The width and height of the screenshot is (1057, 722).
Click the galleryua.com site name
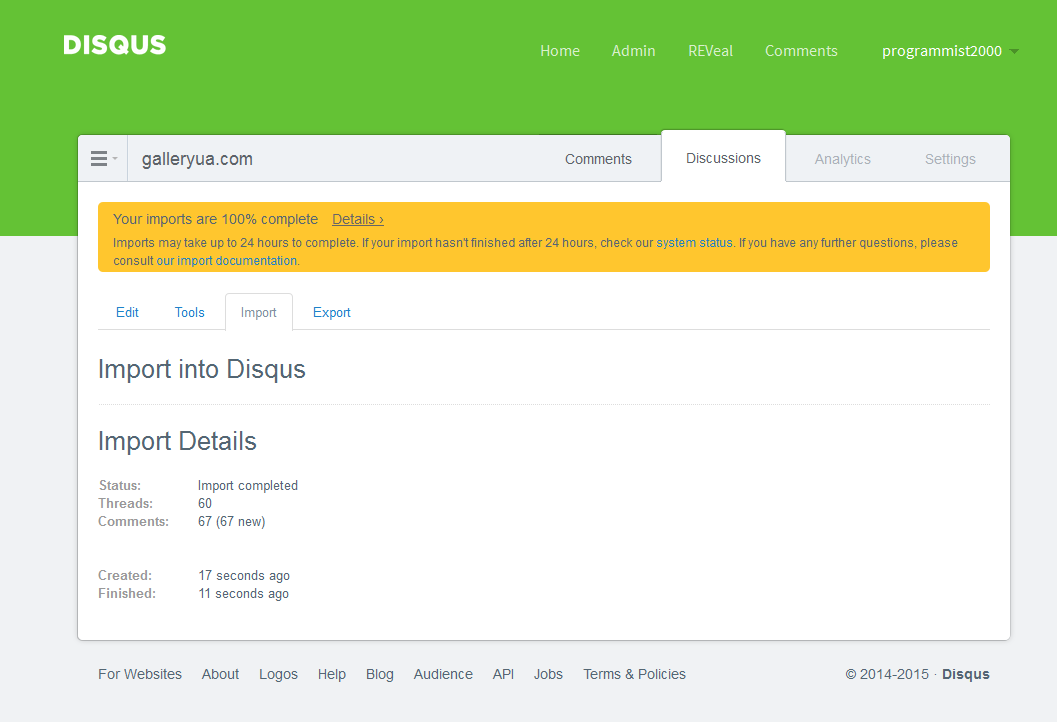pyautogui.click(x=197, y=159)
